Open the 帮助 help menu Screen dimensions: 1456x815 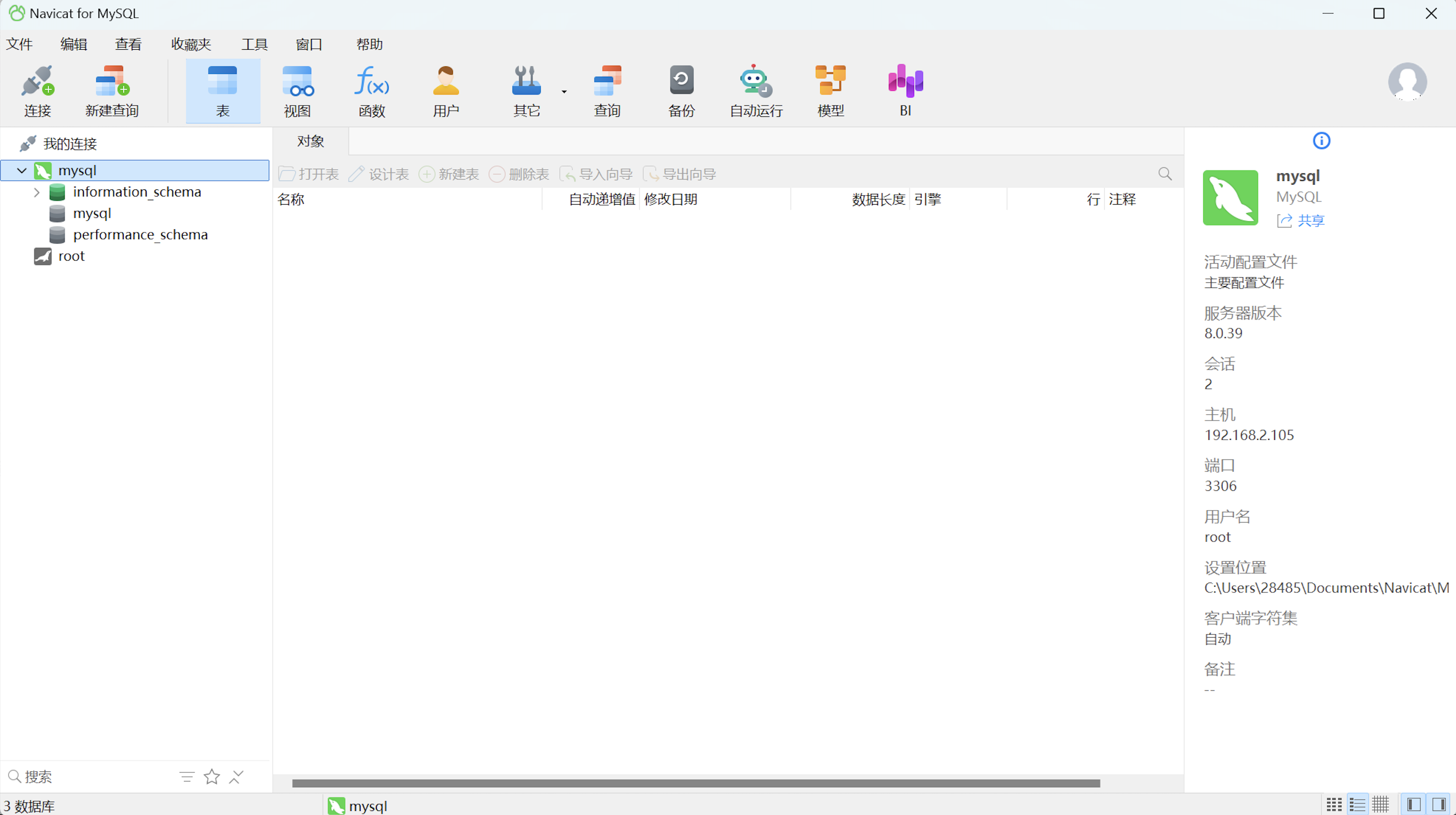point(370,44)
